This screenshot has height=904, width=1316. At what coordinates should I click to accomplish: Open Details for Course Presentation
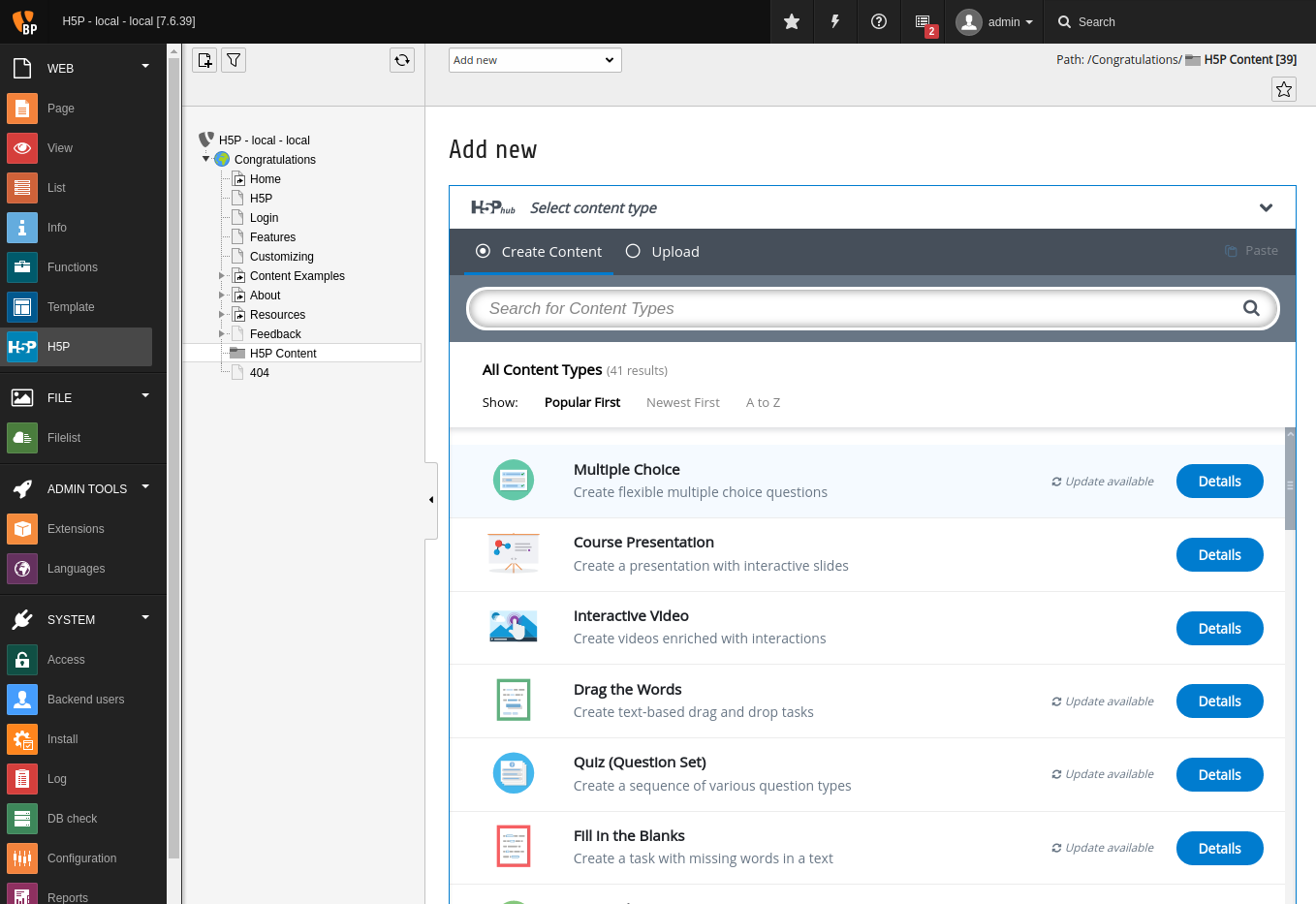click(x=1220, y=555)
